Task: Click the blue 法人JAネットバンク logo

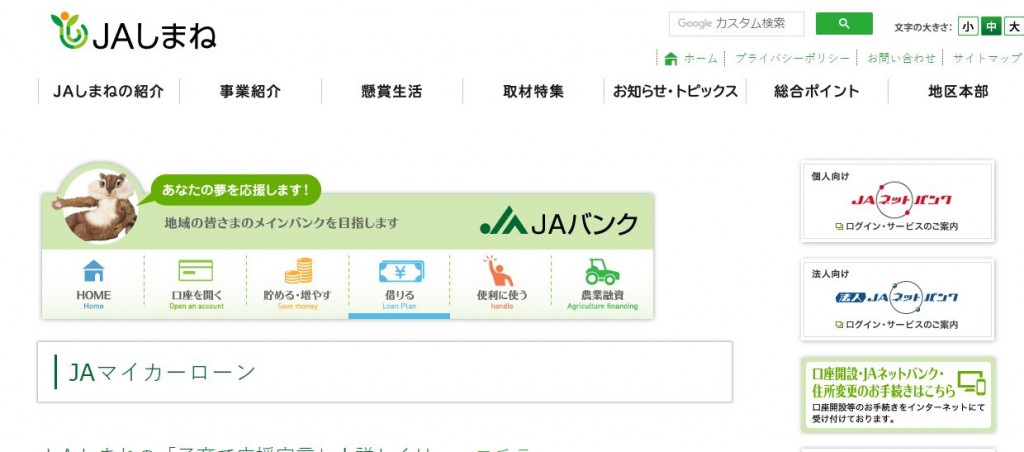Action: click(897, 298)
